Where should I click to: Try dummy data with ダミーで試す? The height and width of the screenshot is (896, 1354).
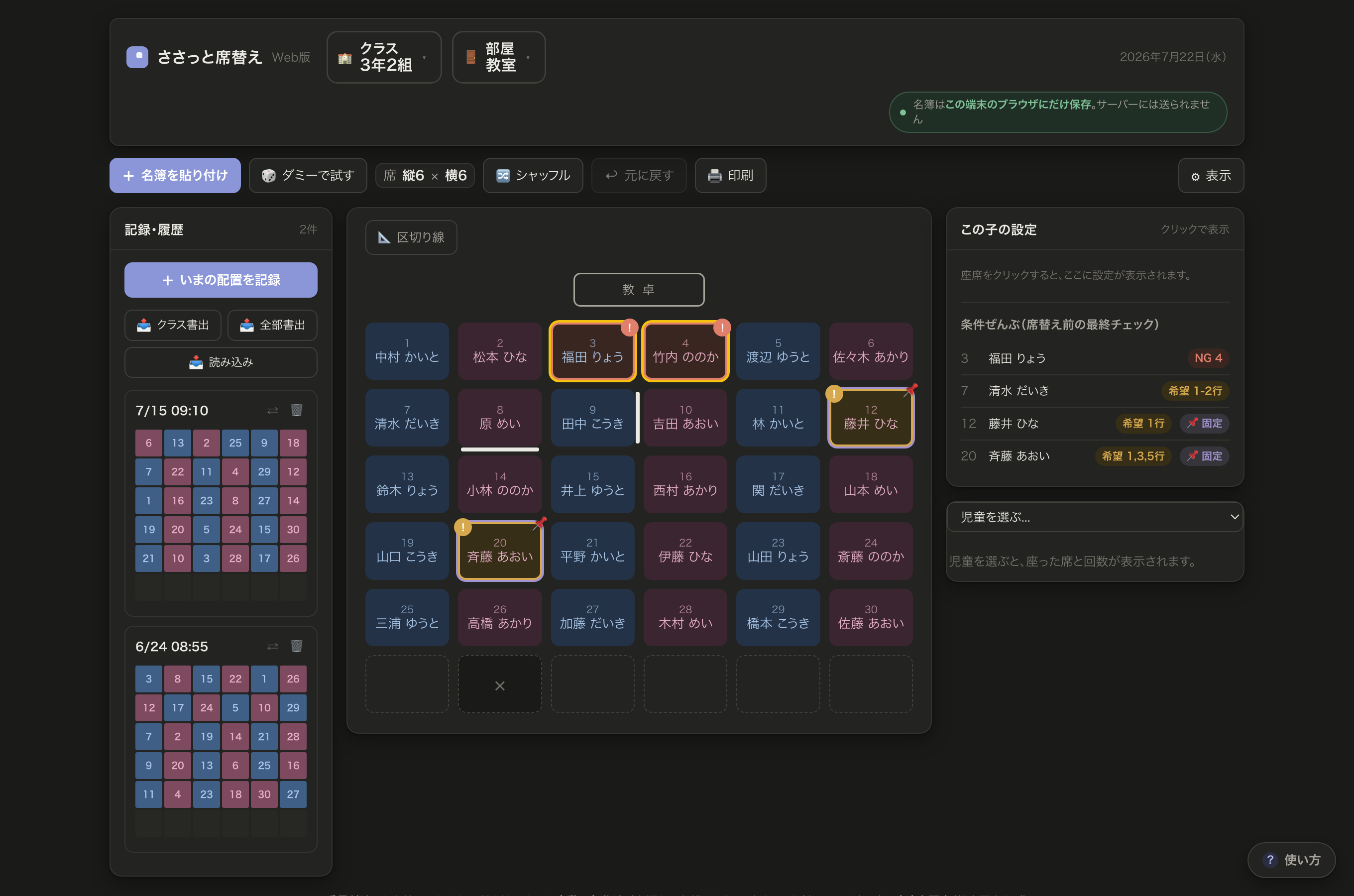tap(308, 175)
